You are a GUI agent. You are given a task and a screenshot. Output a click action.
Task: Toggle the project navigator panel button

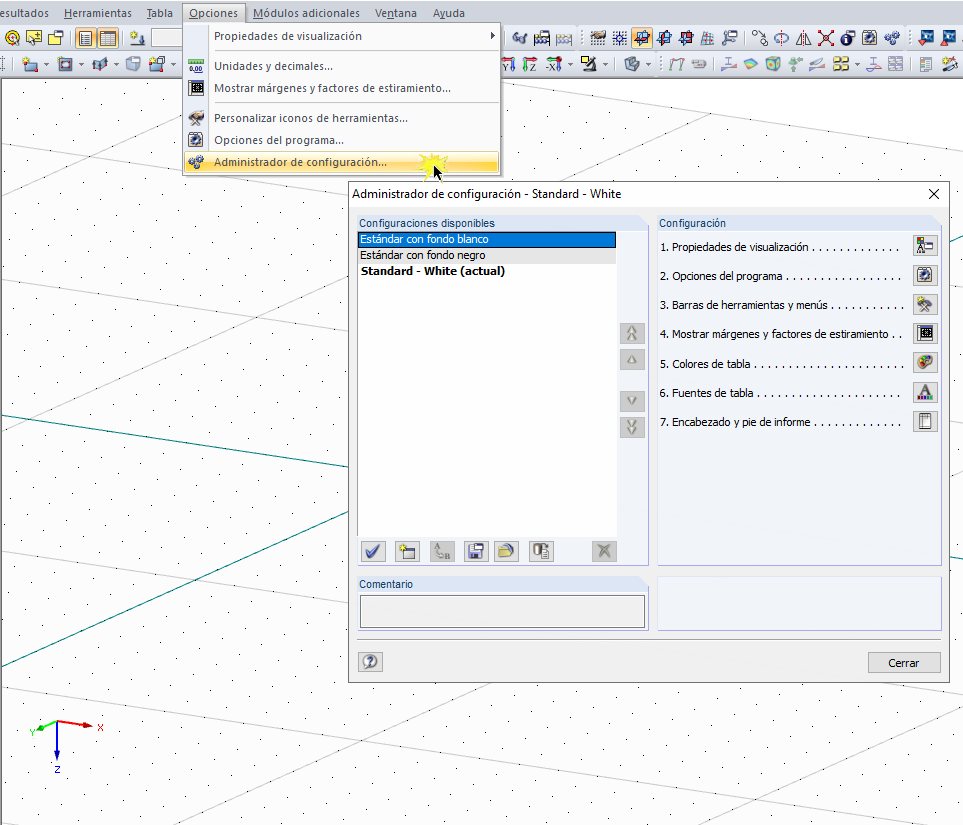tap(85, 39)
